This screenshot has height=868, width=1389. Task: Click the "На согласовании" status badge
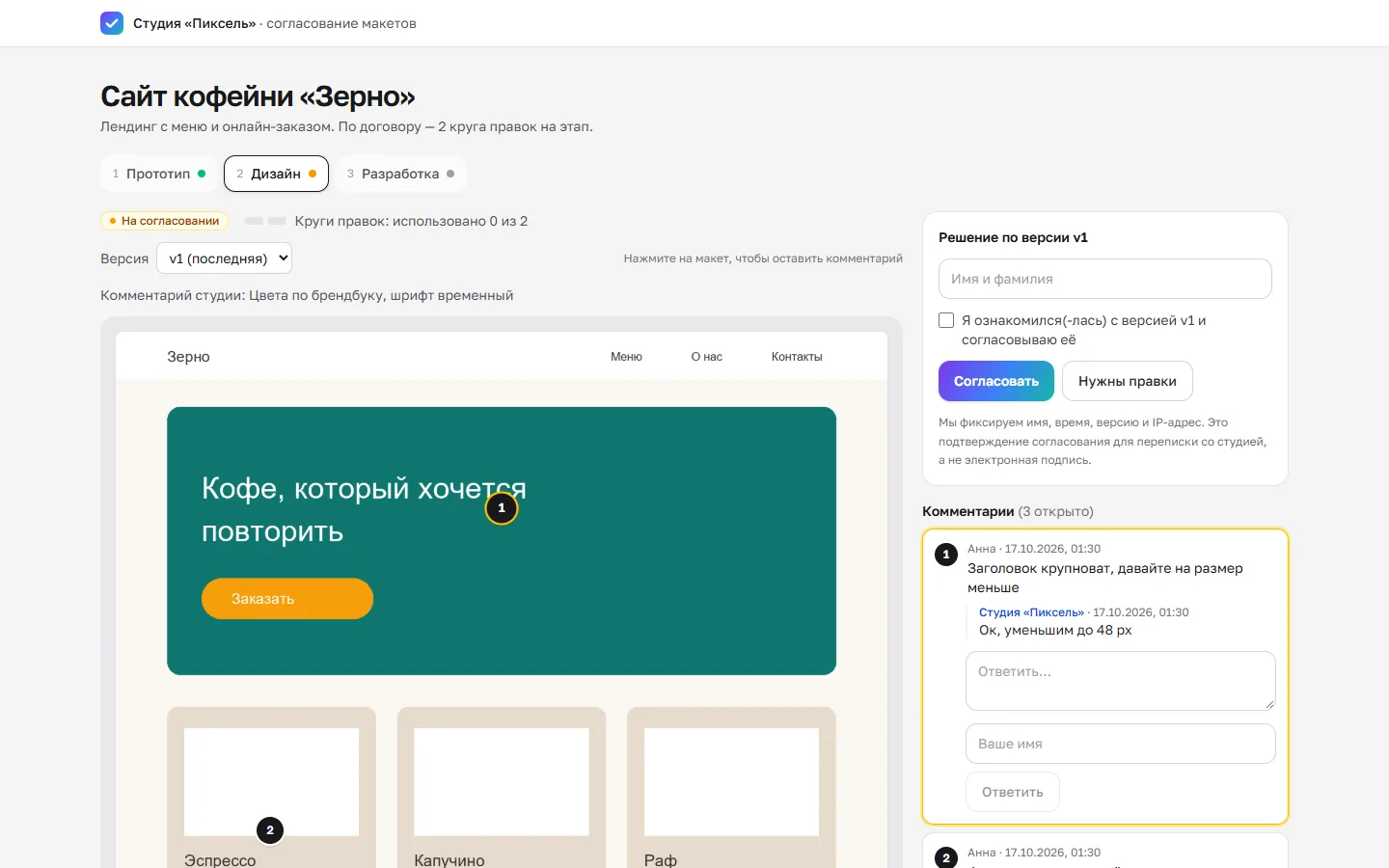165,221
